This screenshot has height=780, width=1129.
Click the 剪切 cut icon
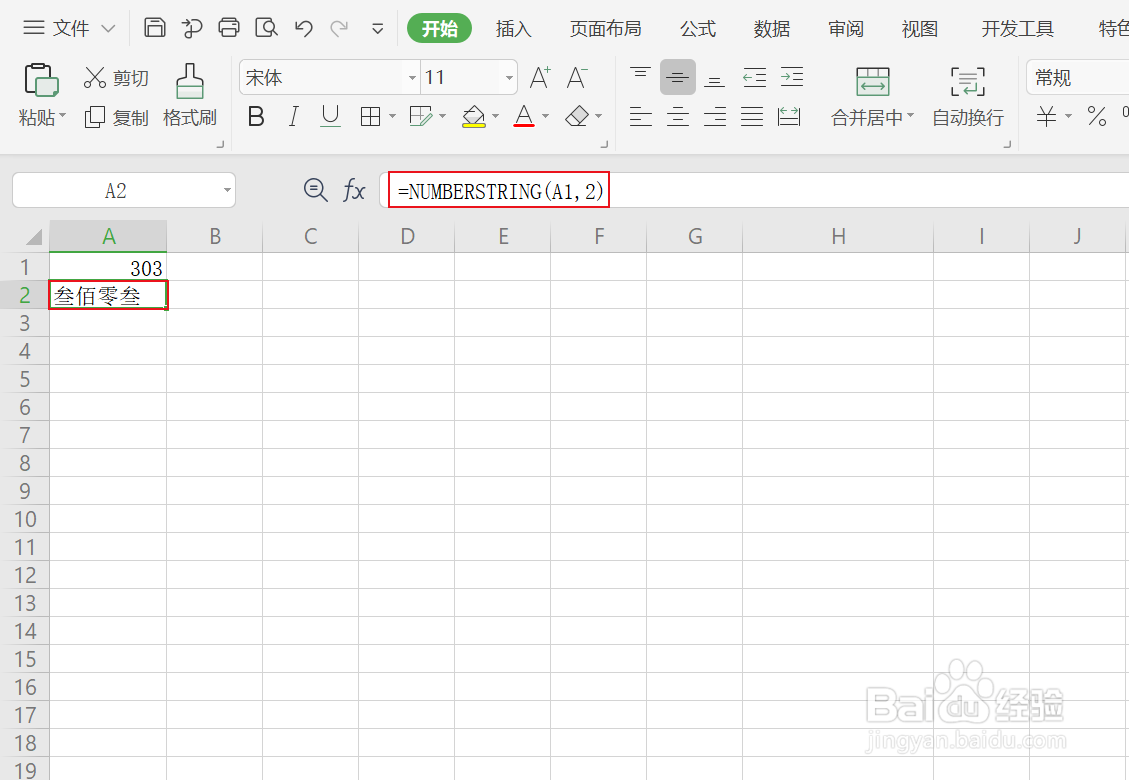pos(116,78)
